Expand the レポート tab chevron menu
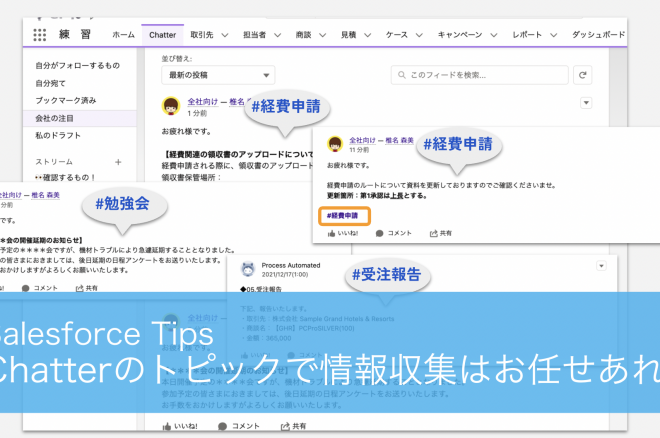Viewport: 660px width, 438px height. 554,35
